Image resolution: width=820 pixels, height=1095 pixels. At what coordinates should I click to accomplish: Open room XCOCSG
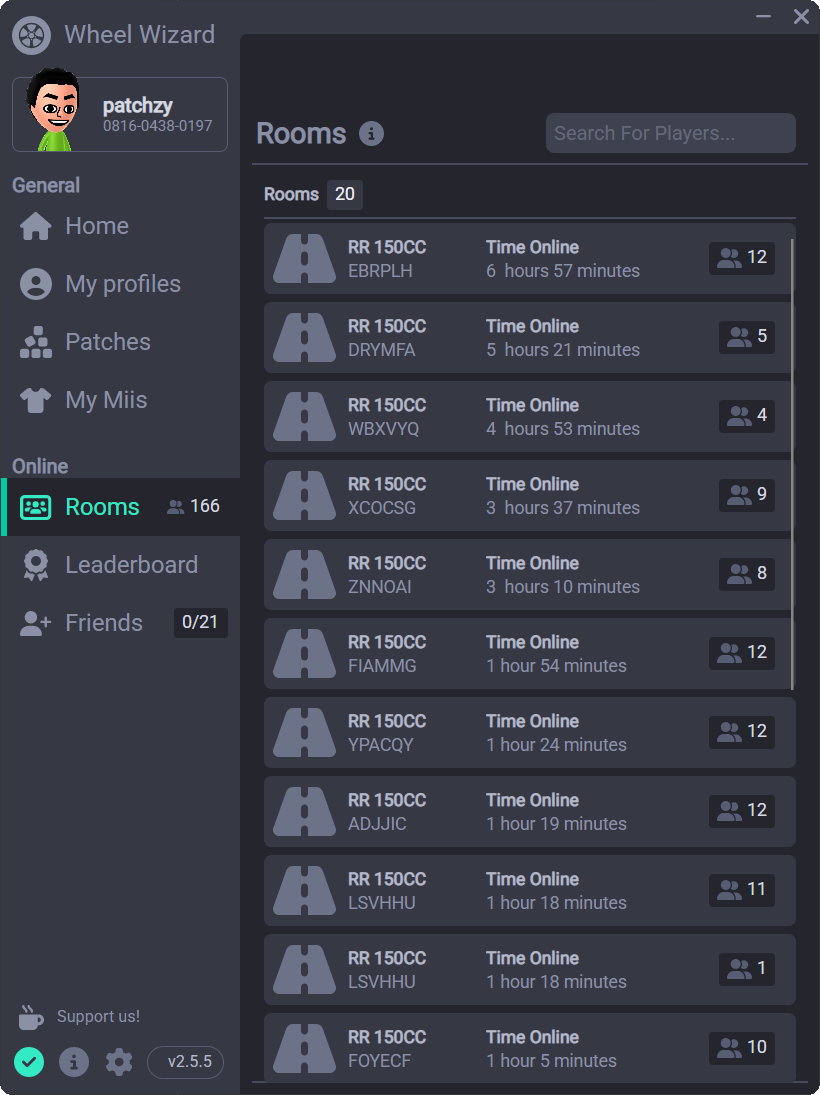[x=529, y=495]
